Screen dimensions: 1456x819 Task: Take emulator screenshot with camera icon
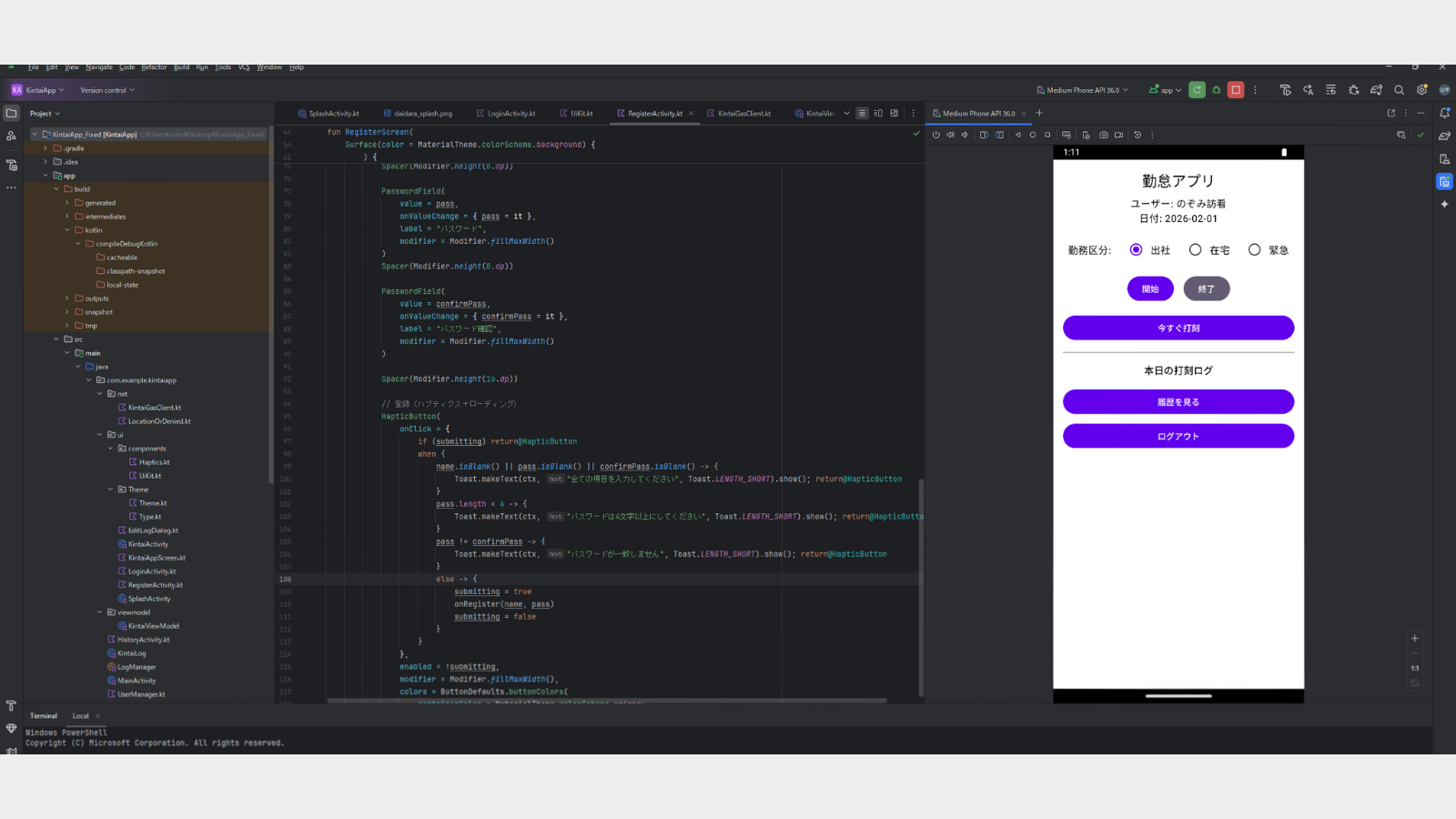pyautogui.click(x=1104, y=135)
